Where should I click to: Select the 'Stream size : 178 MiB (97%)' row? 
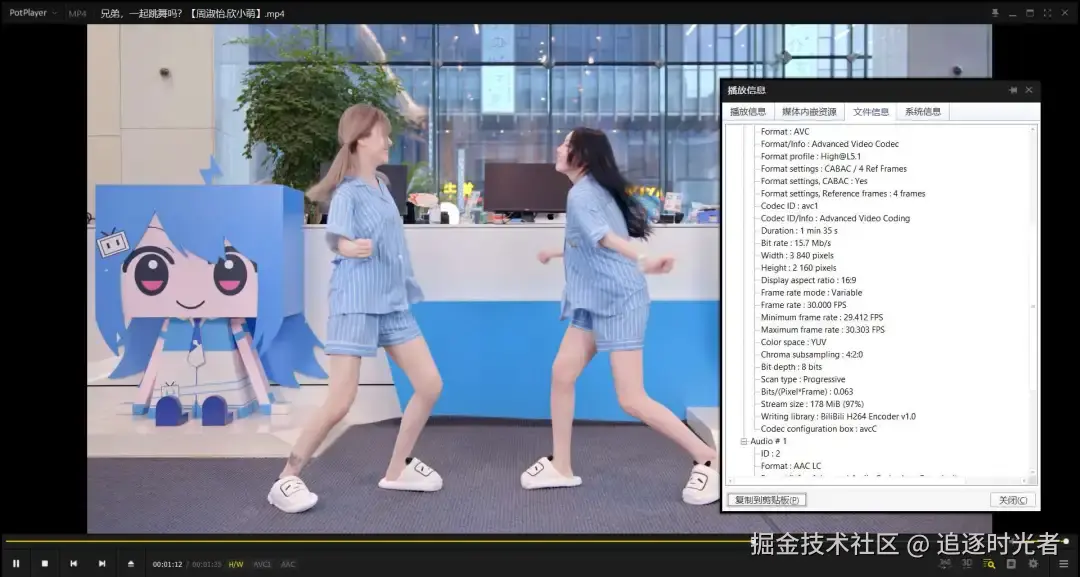(812, 404)
